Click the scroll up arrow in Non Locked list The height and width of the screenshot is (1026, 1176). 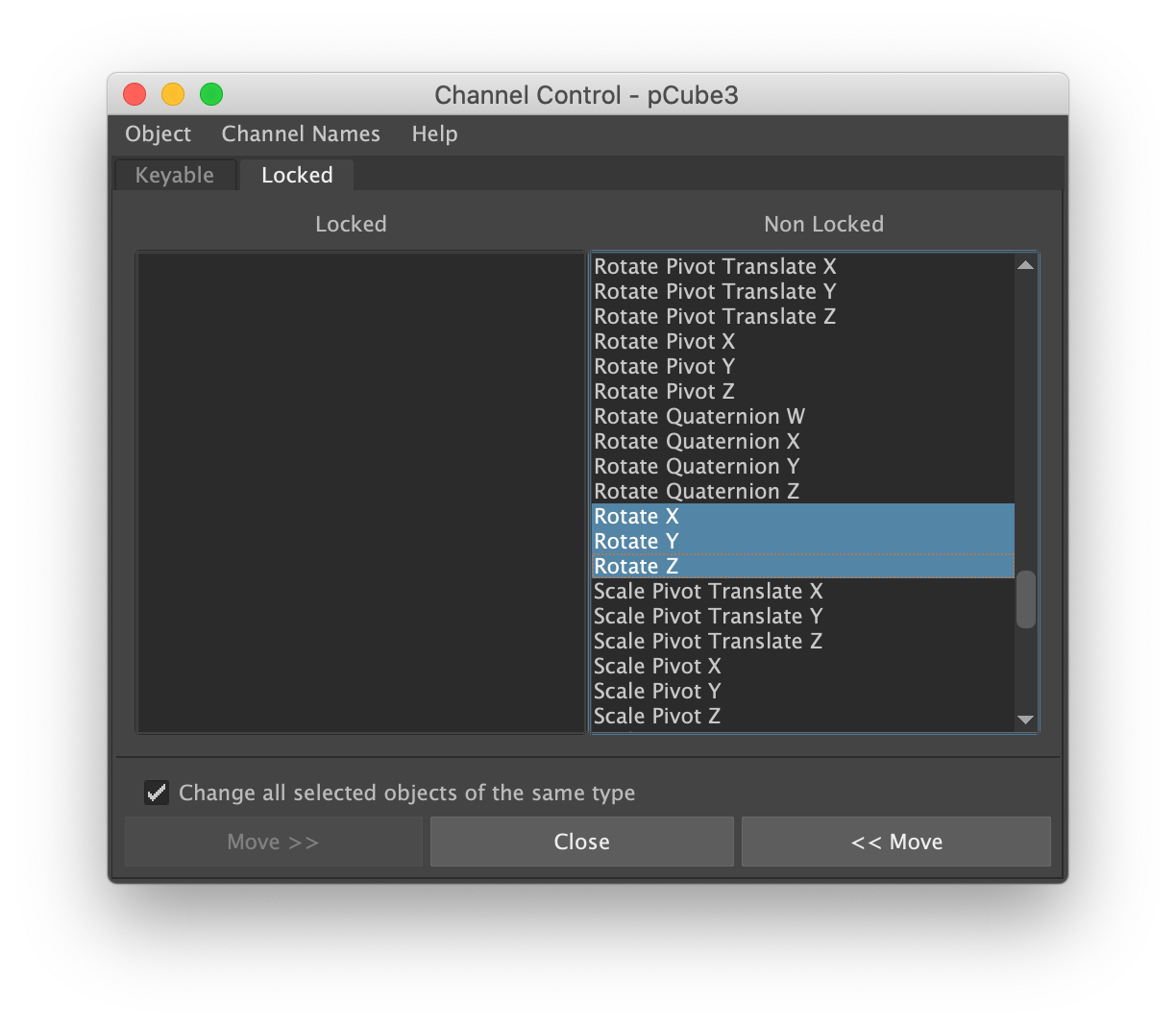coord(1025,265)
